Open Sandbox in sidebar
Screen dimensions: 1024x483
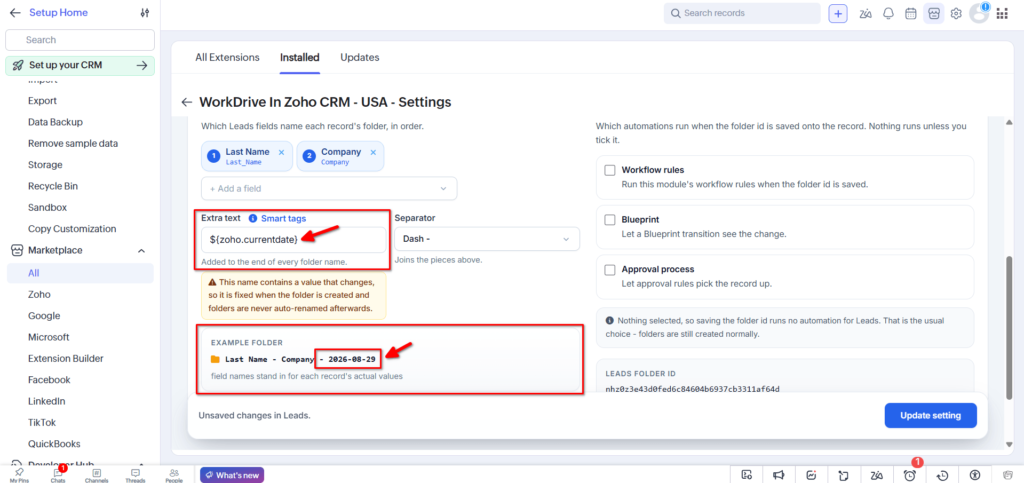(48, 208)
